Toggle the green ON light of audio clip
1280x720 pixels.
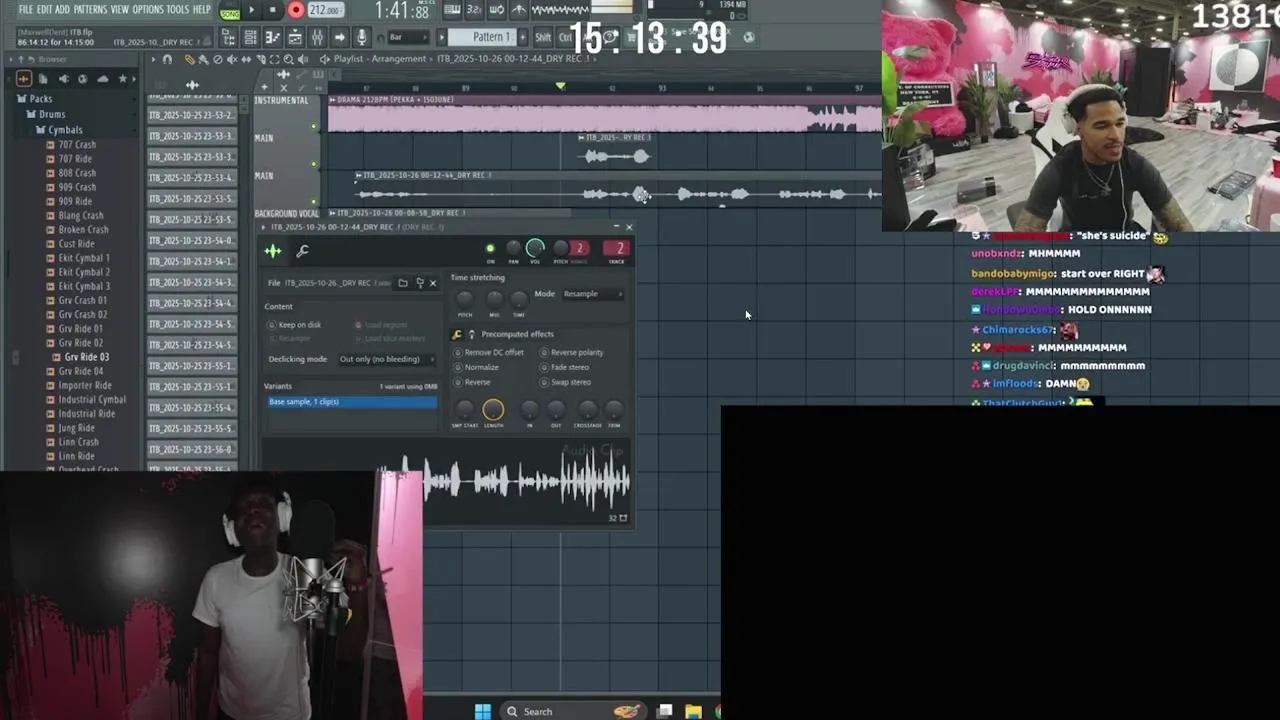(x=490, y=249)
